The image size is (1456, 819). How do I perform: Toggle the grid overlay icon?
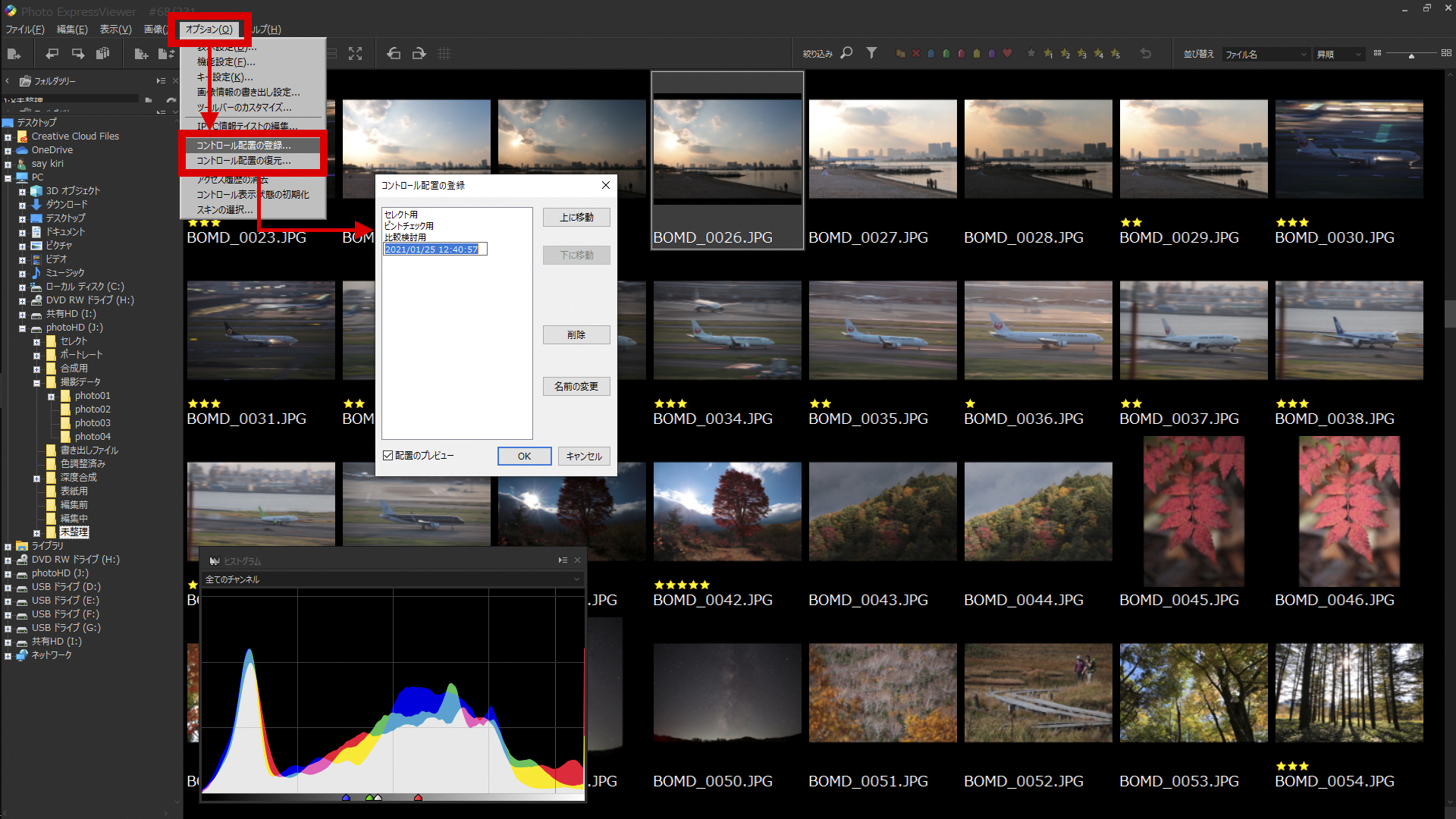(x=444, y=54)
